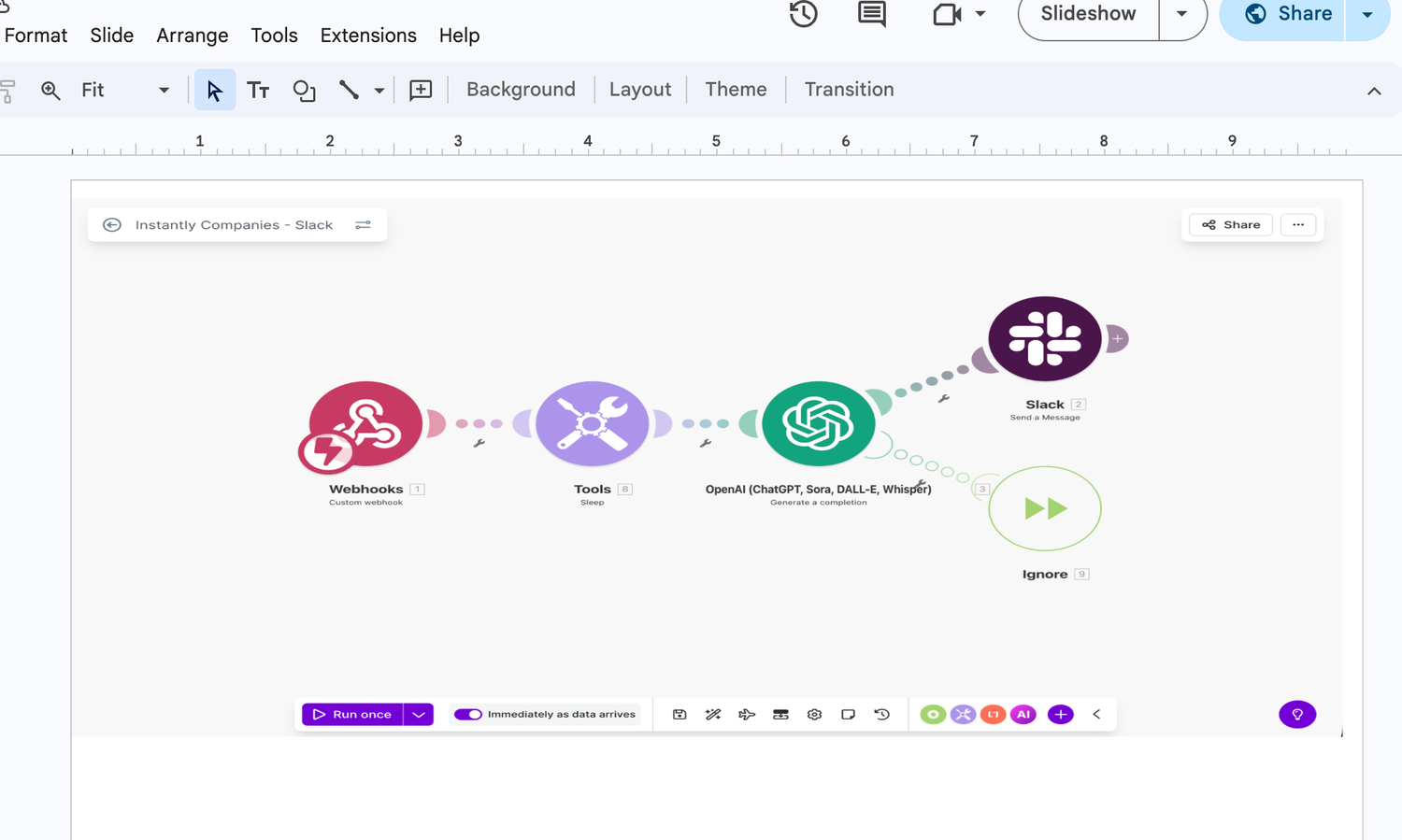Expand the video call options arrow

980,14
